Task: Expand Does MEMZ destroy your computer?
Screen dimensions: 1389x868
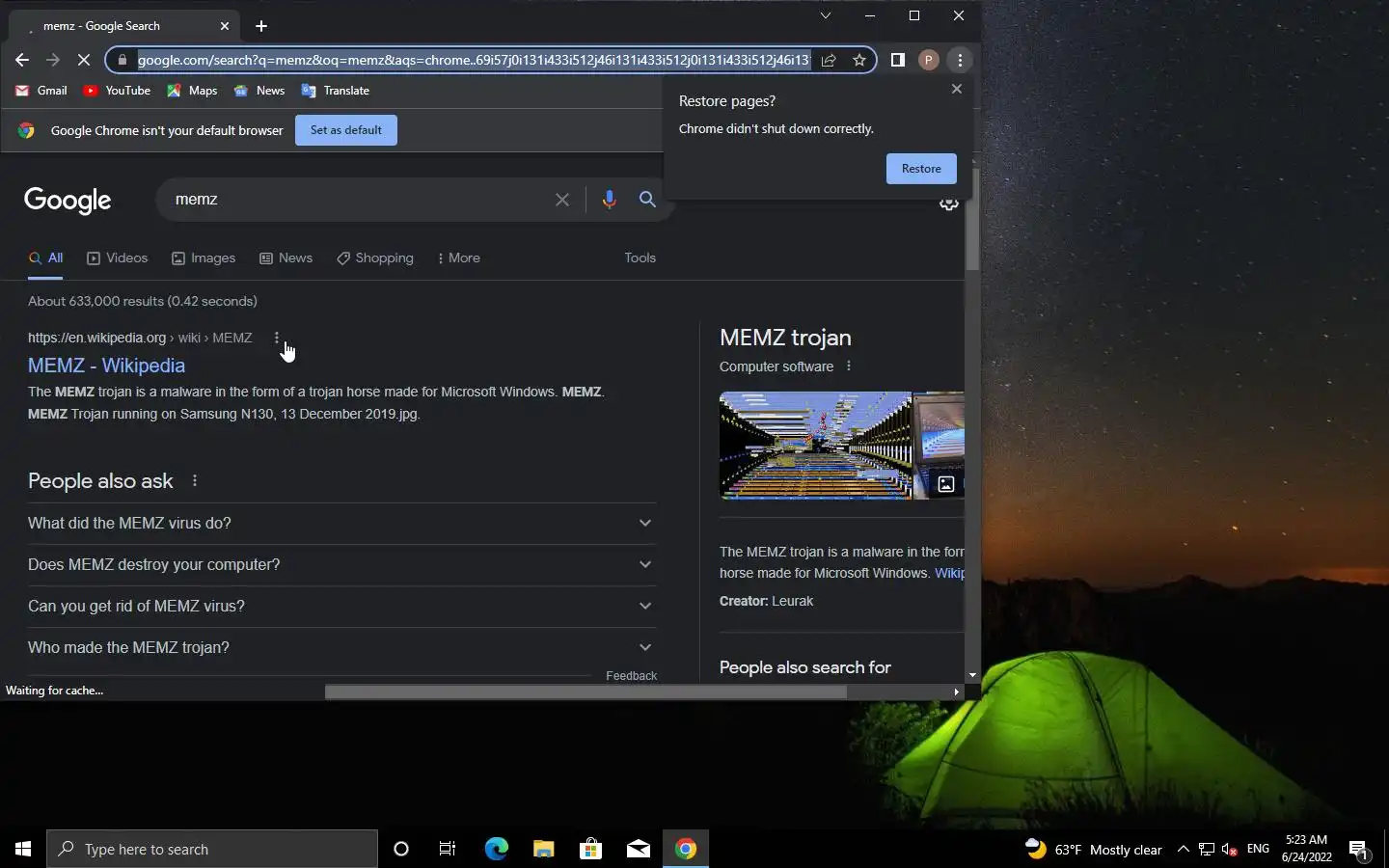Action: (341, 564)
